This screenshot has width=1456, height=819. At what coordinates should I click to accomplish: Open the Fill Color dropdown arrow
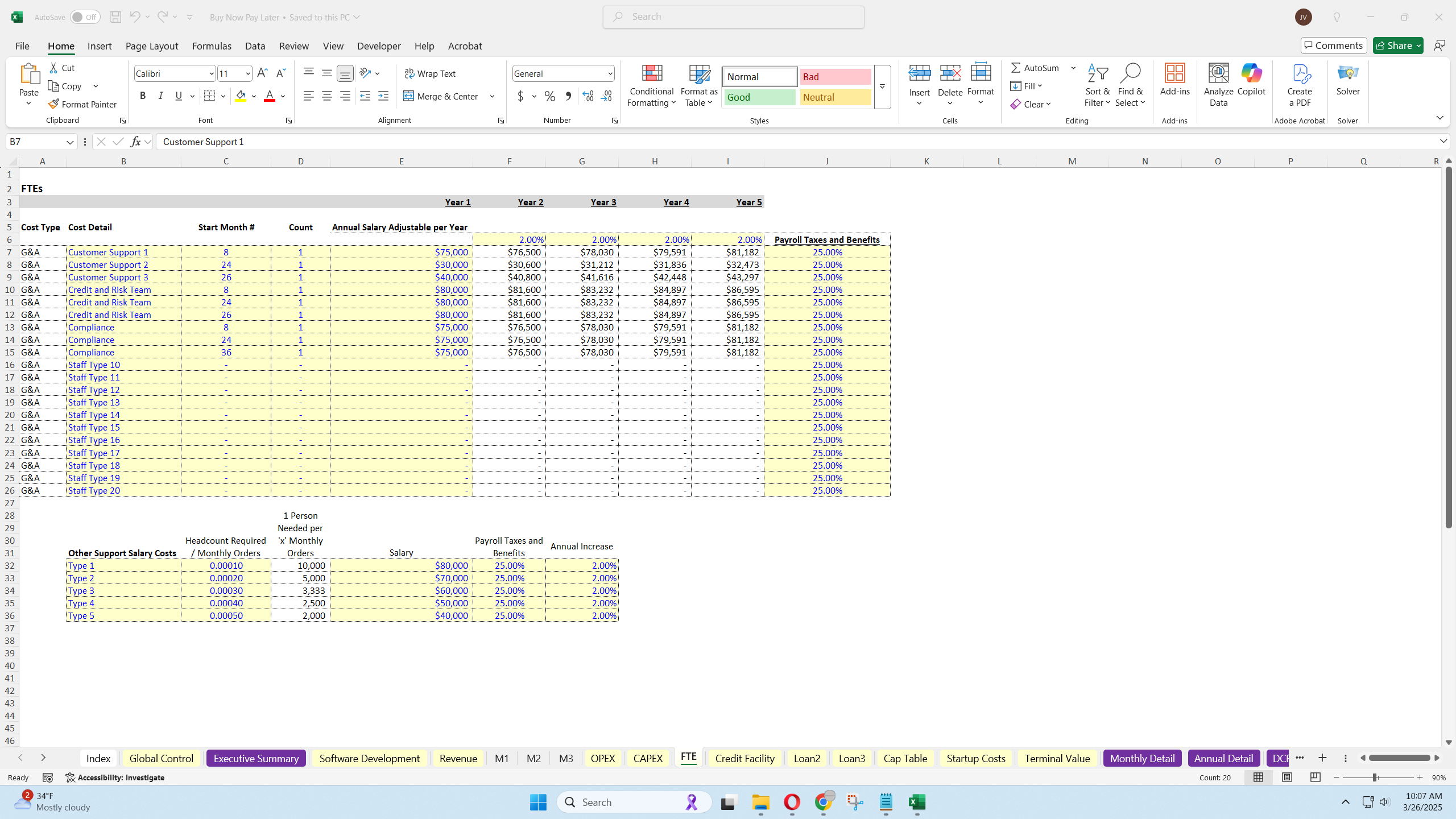coord(254,96)
